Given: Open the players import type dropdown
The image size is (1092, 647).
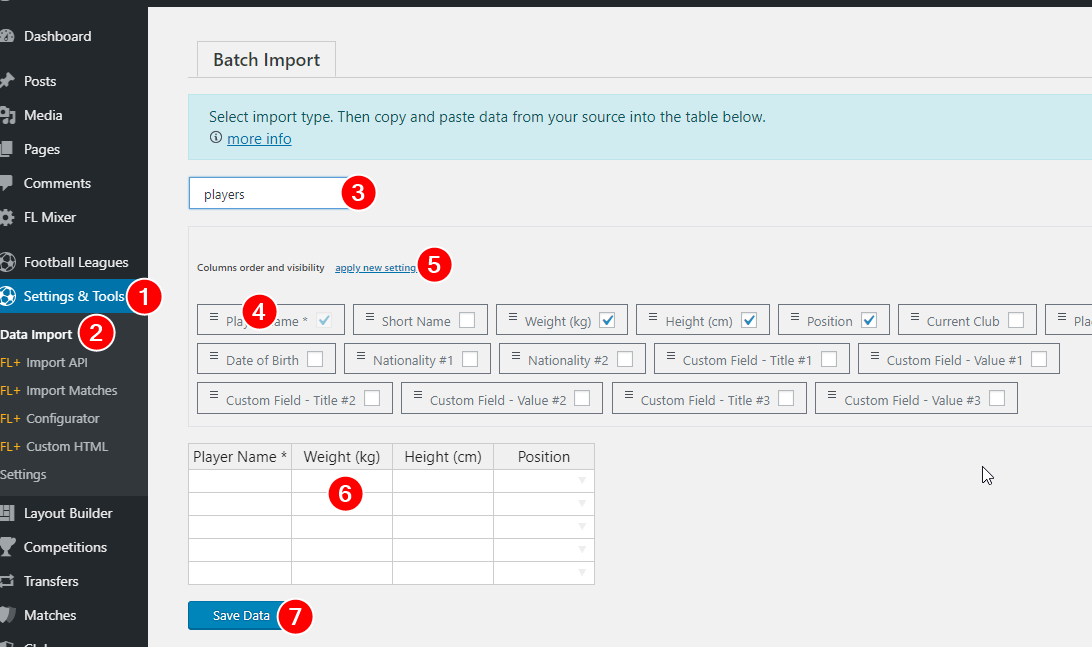Looking at the screenshot, I should coord(276,194).
